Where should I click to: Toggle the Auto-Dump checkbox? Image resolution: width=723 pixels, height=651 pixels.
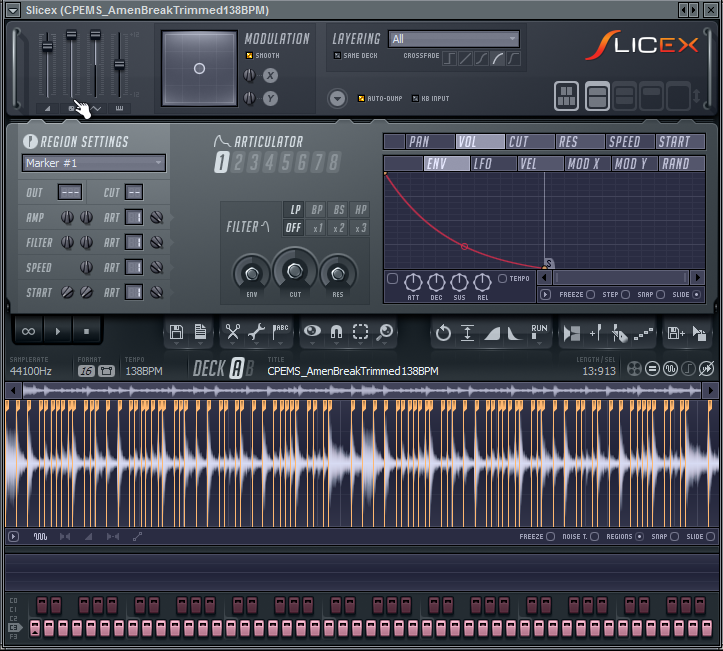[x=361, y=98]
